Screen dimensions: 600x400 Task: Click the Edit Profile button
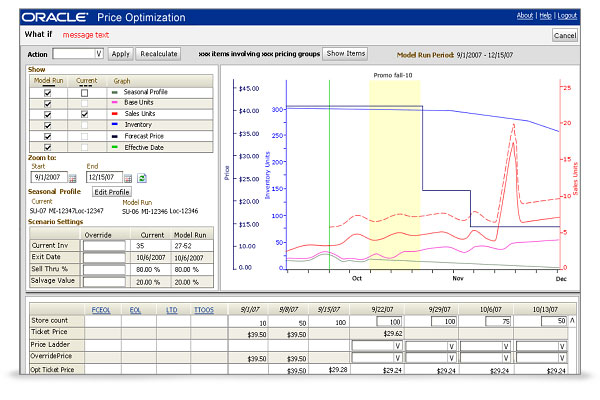pyautogui.click(x=112, y=192)
